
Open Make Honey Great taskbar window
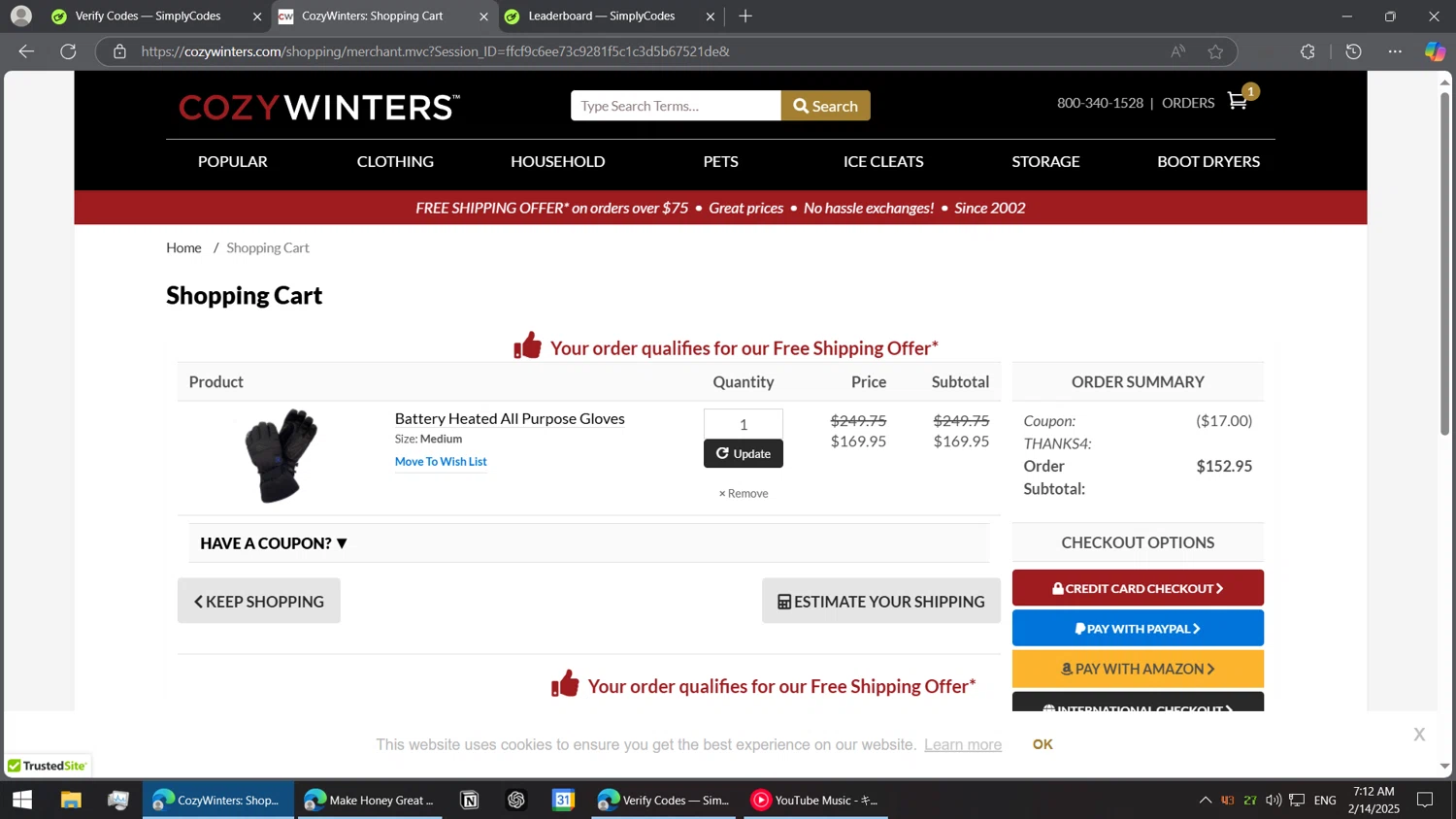pyautogui.click(x=369, y=800)
